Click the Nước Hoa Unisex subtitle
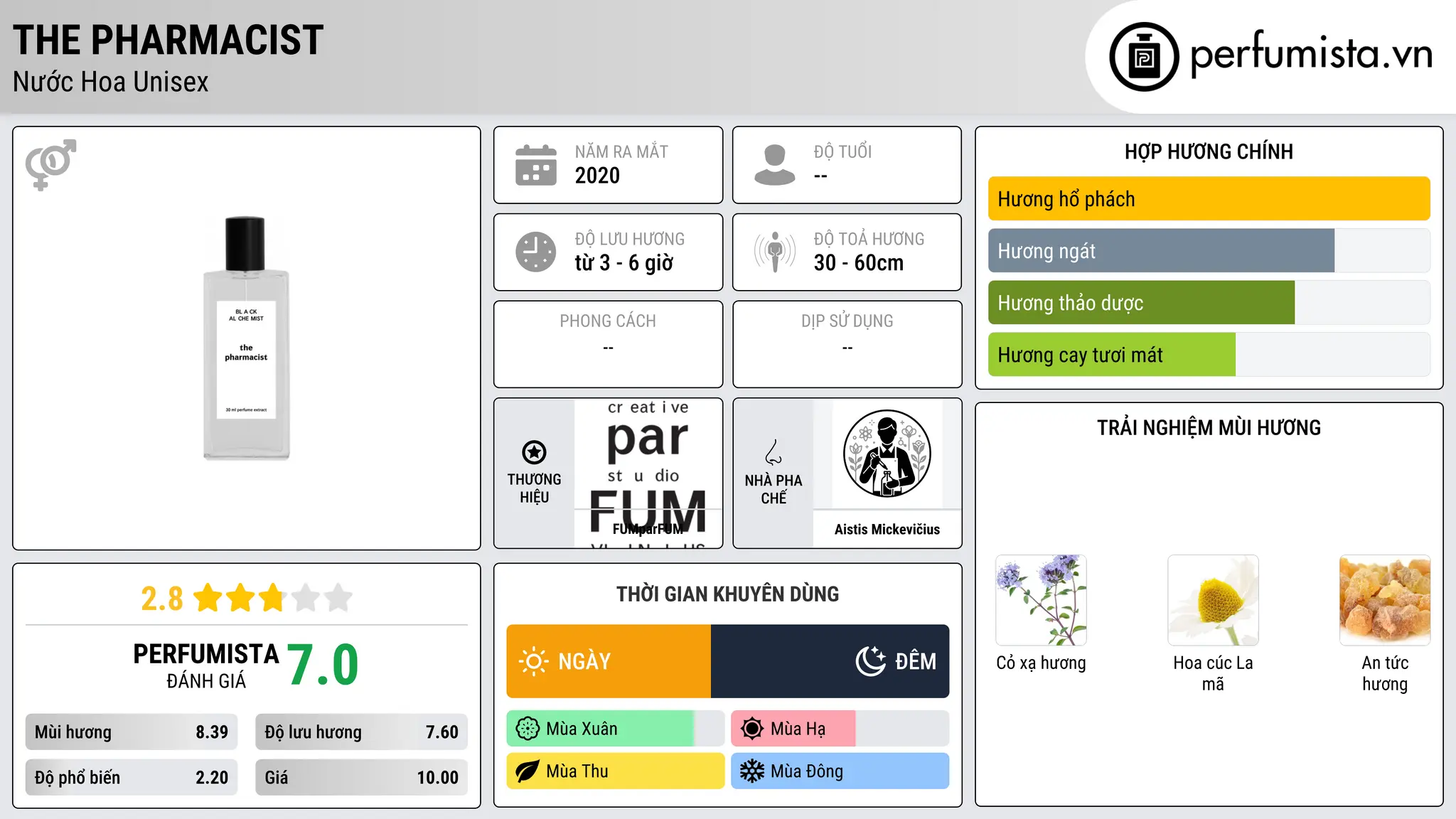This screenshot has height=819, width=1456. point(111,82)
